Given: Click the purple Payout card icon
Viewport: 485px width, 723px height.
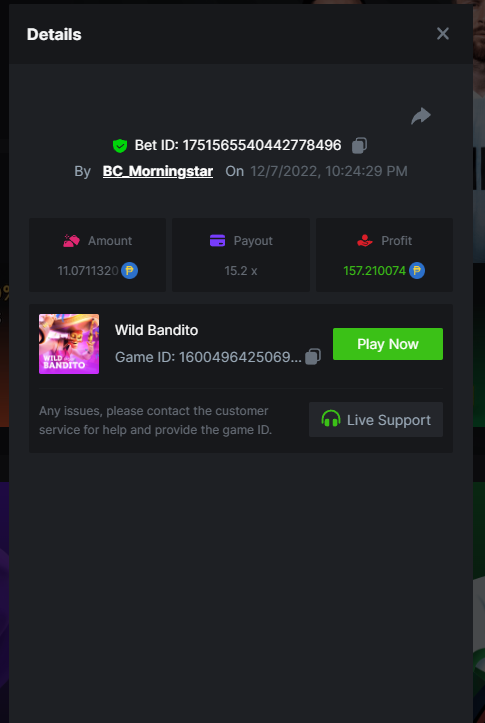Looking at the screenshot, I should pos(218,241).
